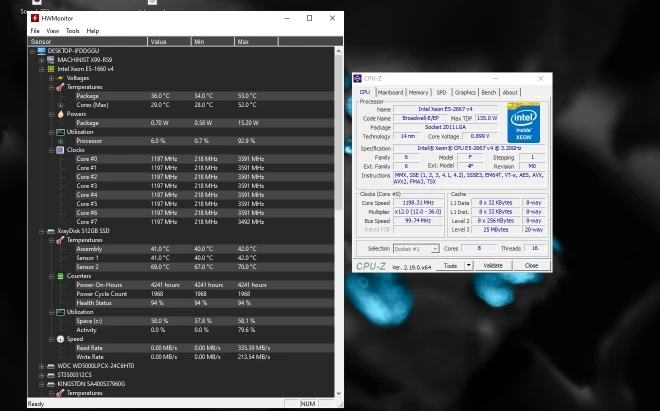The image size is (660, 411).
Task: Click the Multiplier value field in CPU-Z
Action: coord(418,212)
